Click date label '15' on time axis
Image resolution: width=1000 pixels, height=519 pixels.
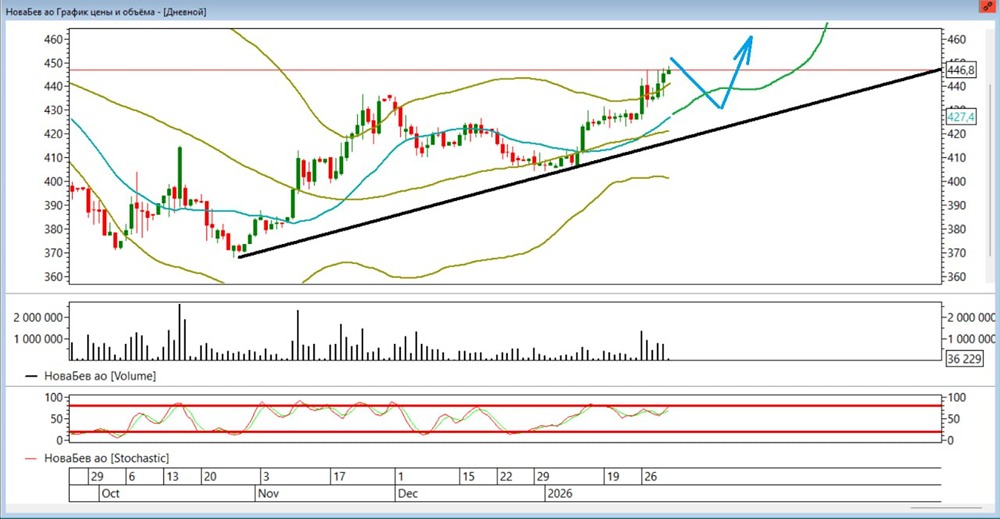[x=469, y=476]
